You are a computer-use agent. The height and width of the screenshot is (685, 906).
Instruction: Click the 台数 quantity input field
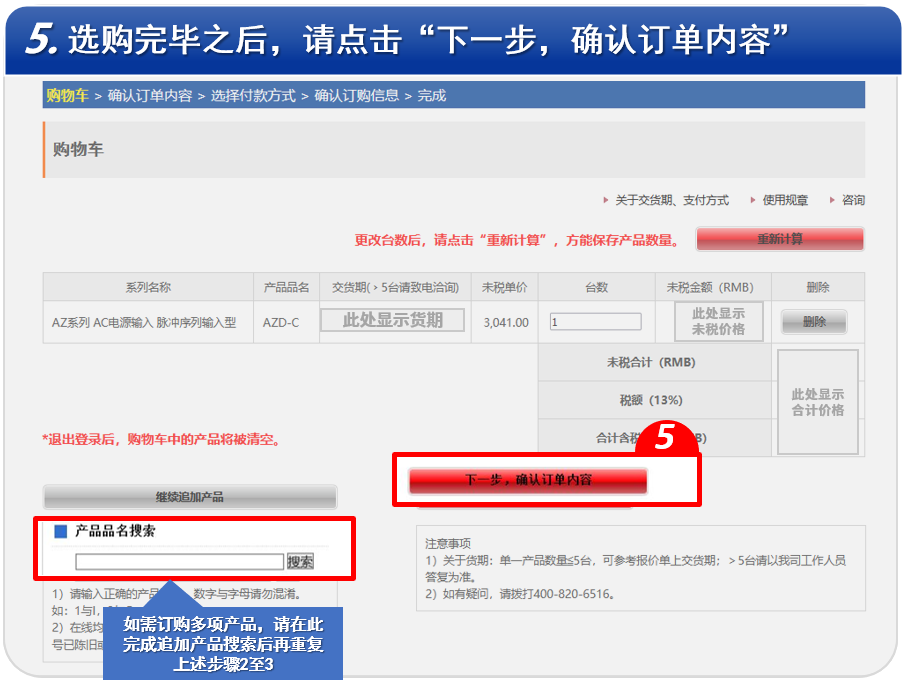click(595, 322)
